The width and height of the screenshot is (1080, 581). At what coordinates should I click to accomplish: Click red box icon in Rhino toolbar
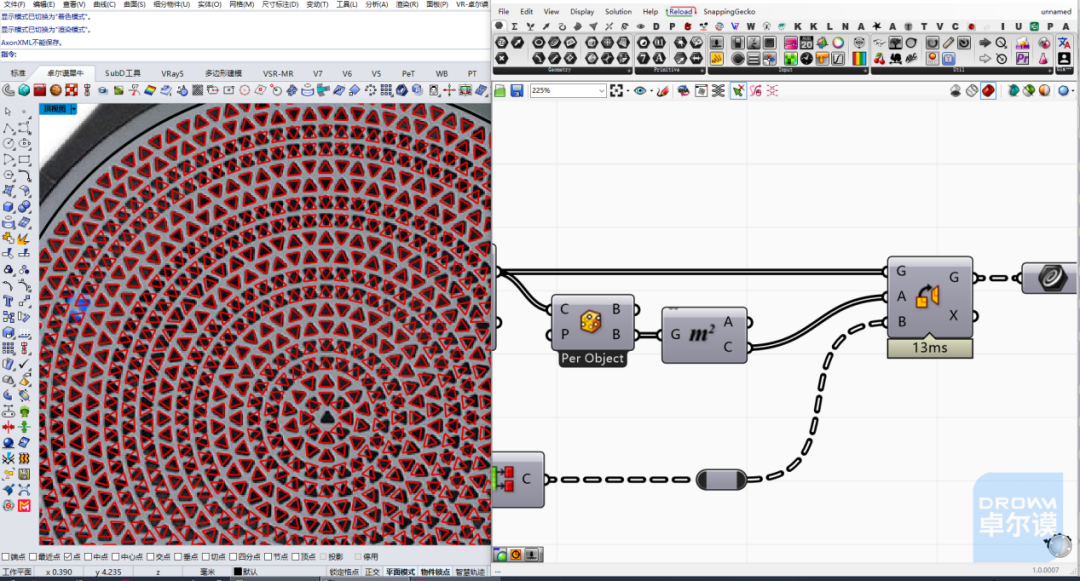click(x=40, y=90)
